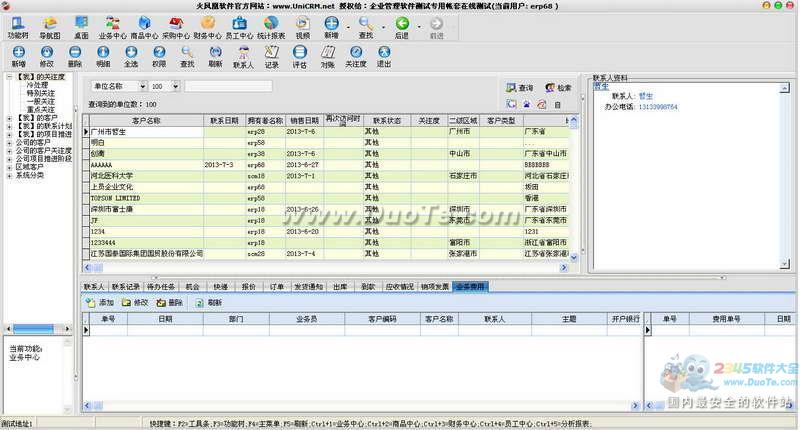Screen dimensions: 800x430
Task: Open the 视频 video icon
Action: pos(303,28)
